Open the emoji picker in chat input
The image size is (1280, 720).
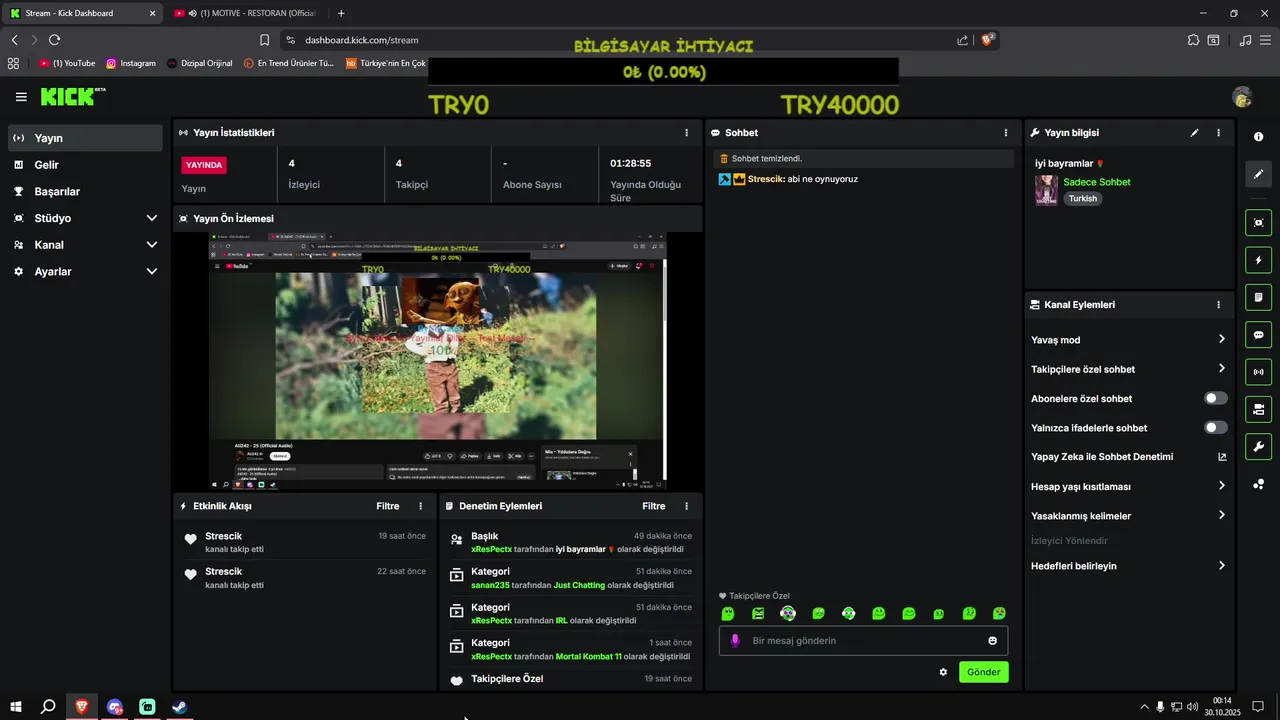(x=993, y=641)
